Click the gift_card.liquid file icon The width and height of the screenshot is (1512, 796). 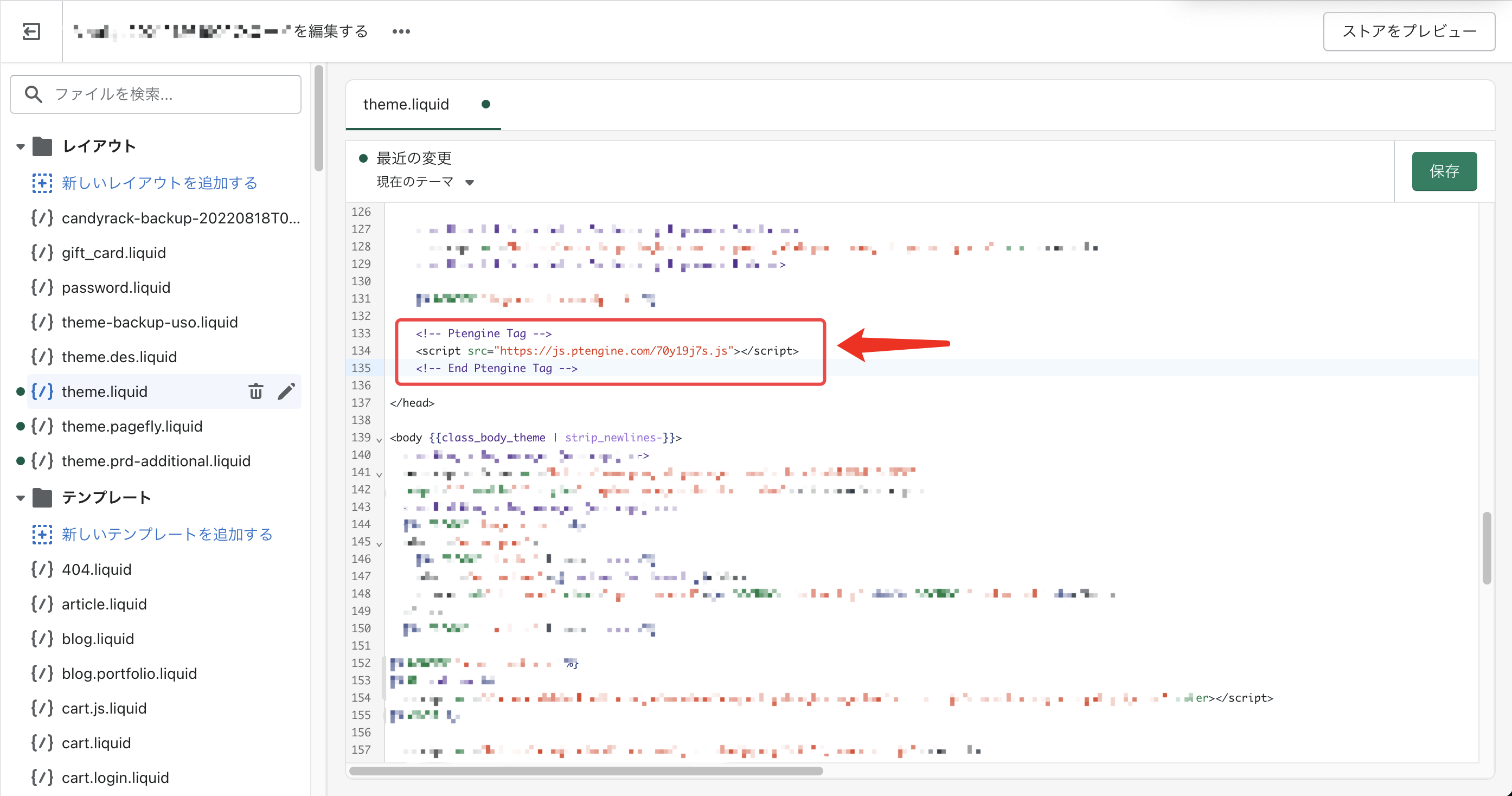pos(42,253)
